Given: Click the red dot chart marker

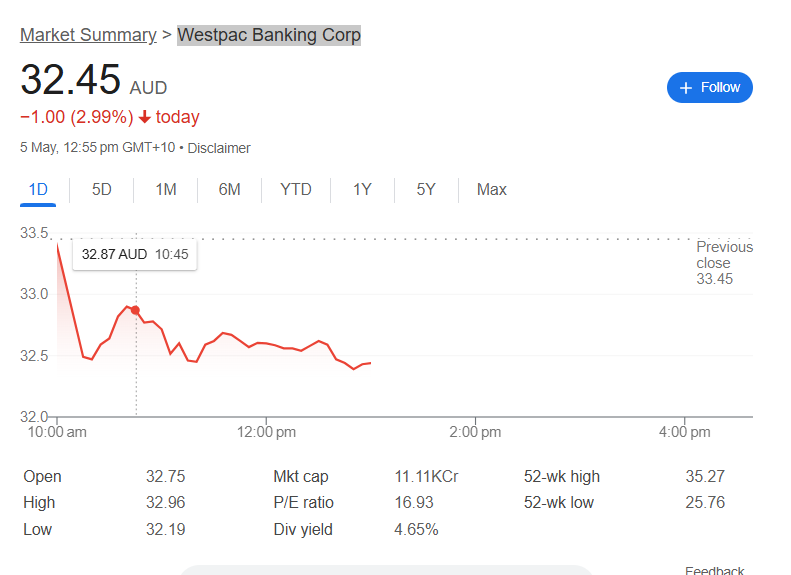Looking at the screenshot, I should [135, 310].
